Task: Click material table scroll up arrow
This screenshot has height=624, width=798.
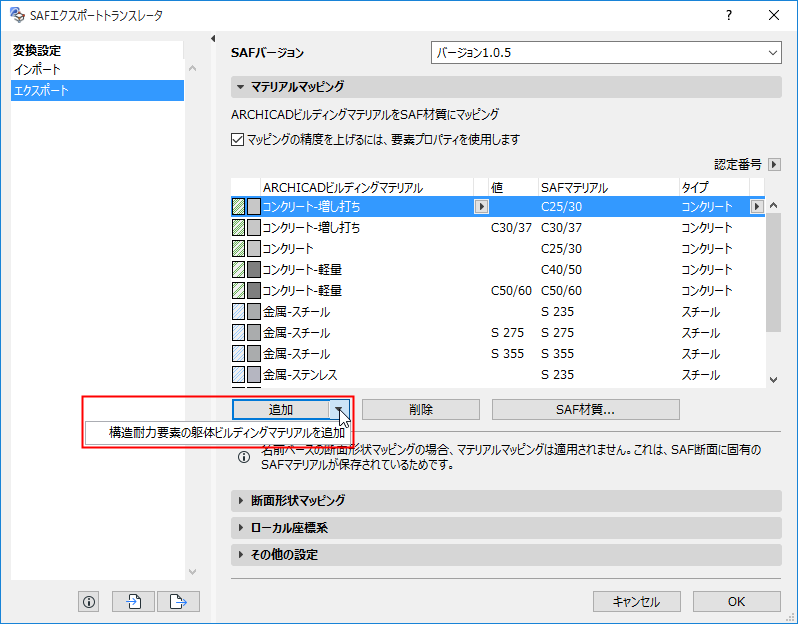Action: click(x=774, y=205)
